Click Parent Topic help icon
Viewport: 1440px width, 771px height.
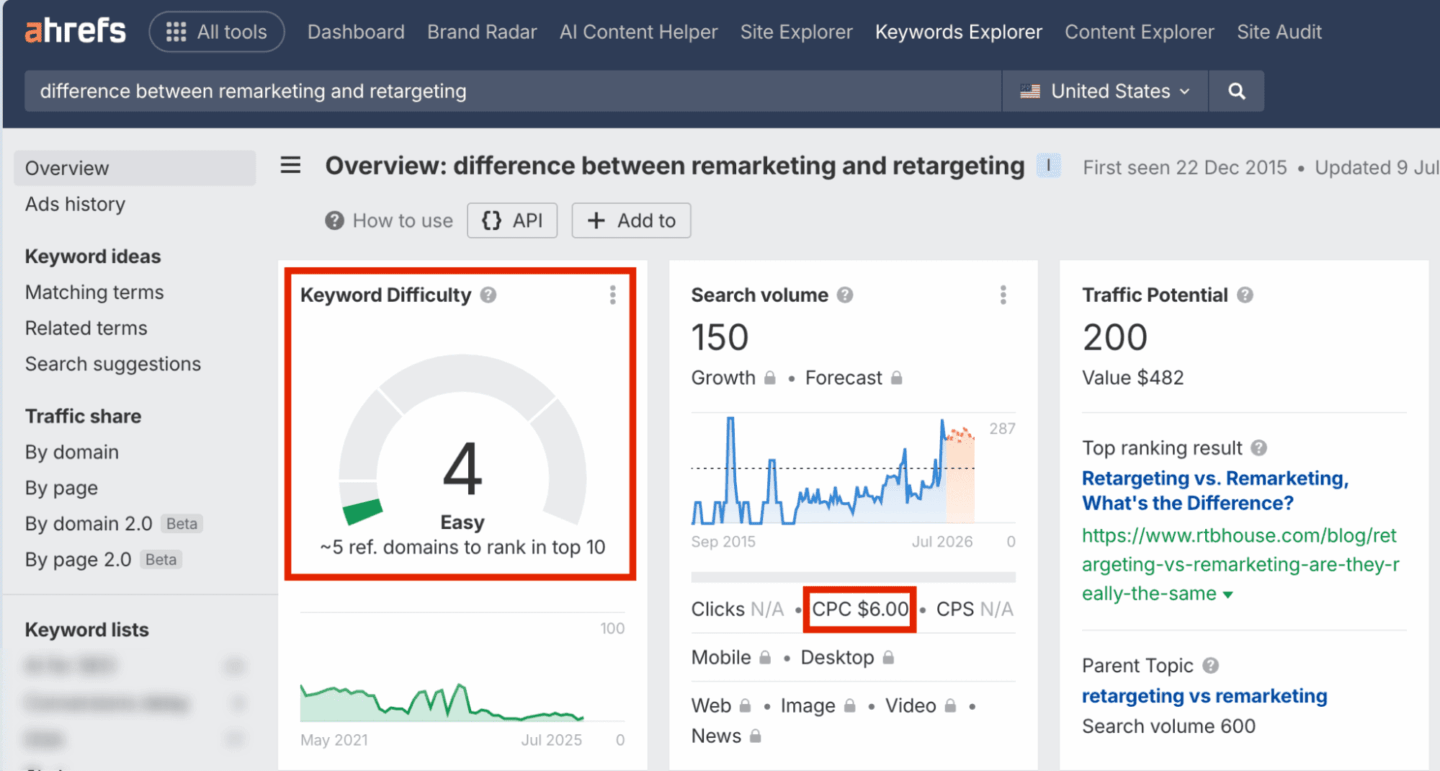tap(1210, 666)
